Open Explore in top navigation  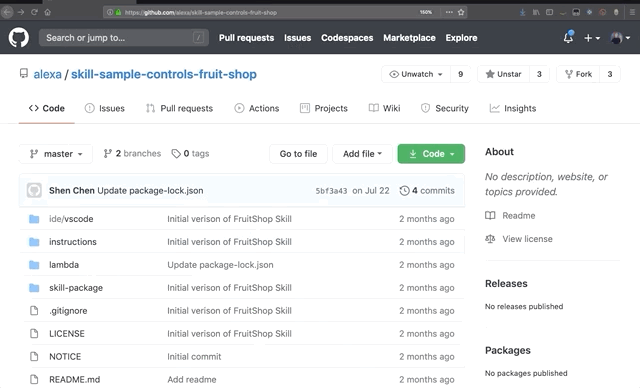(461, 38)
